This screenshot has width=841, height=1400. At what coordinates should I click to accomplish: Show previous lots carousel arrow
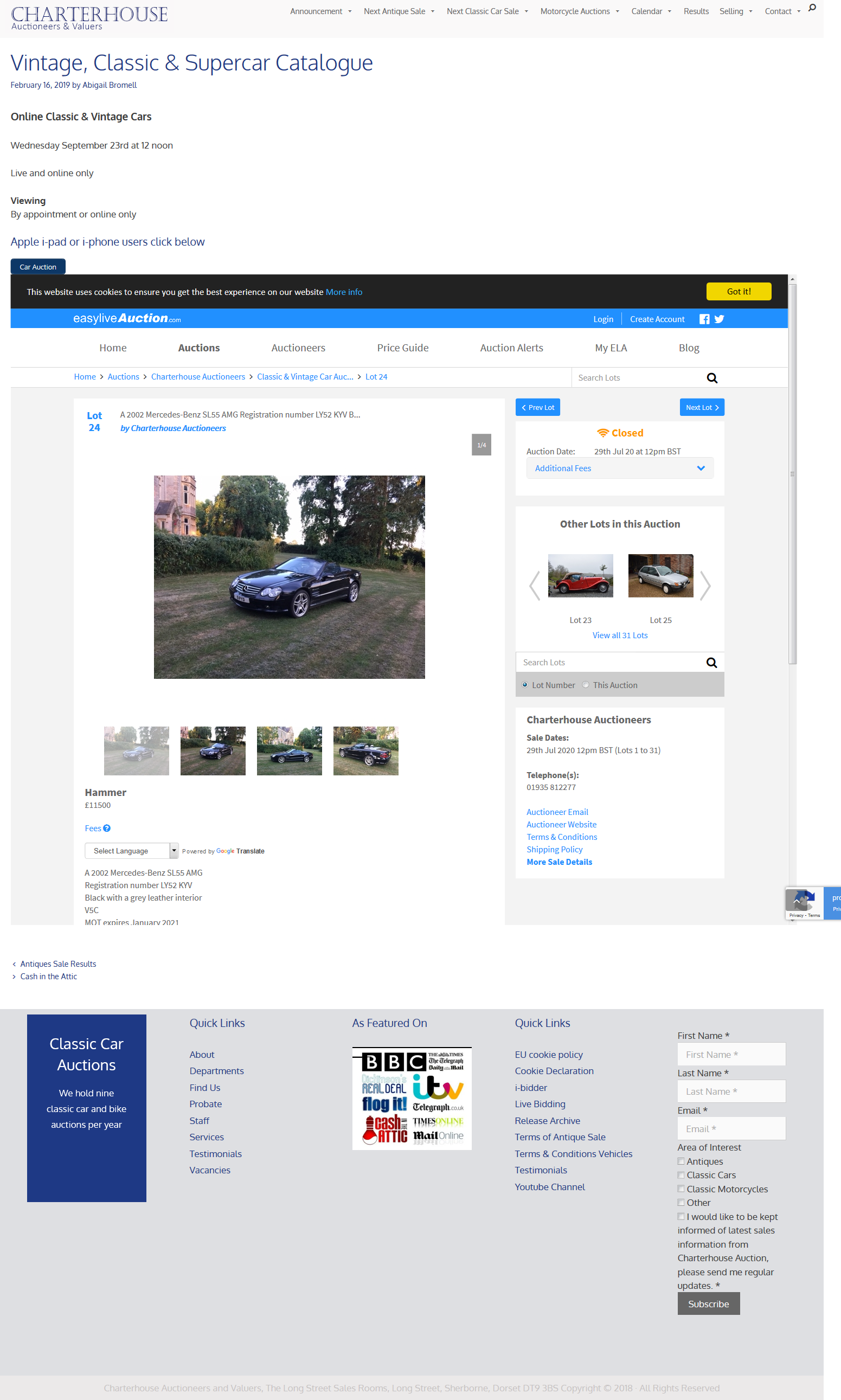coord(535,585)
